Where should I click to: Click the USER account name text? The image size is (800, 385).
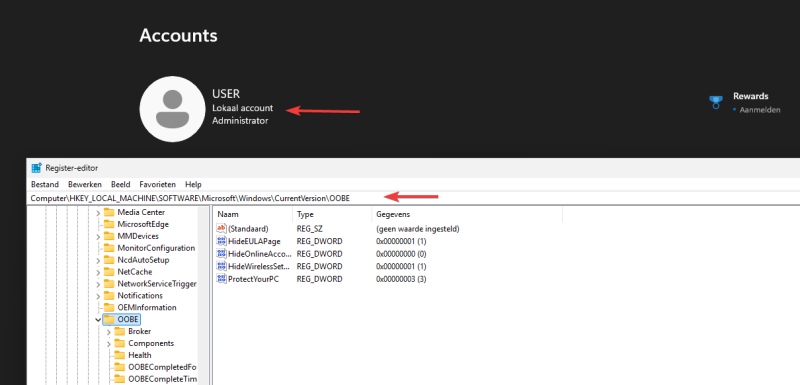[226, 94]
